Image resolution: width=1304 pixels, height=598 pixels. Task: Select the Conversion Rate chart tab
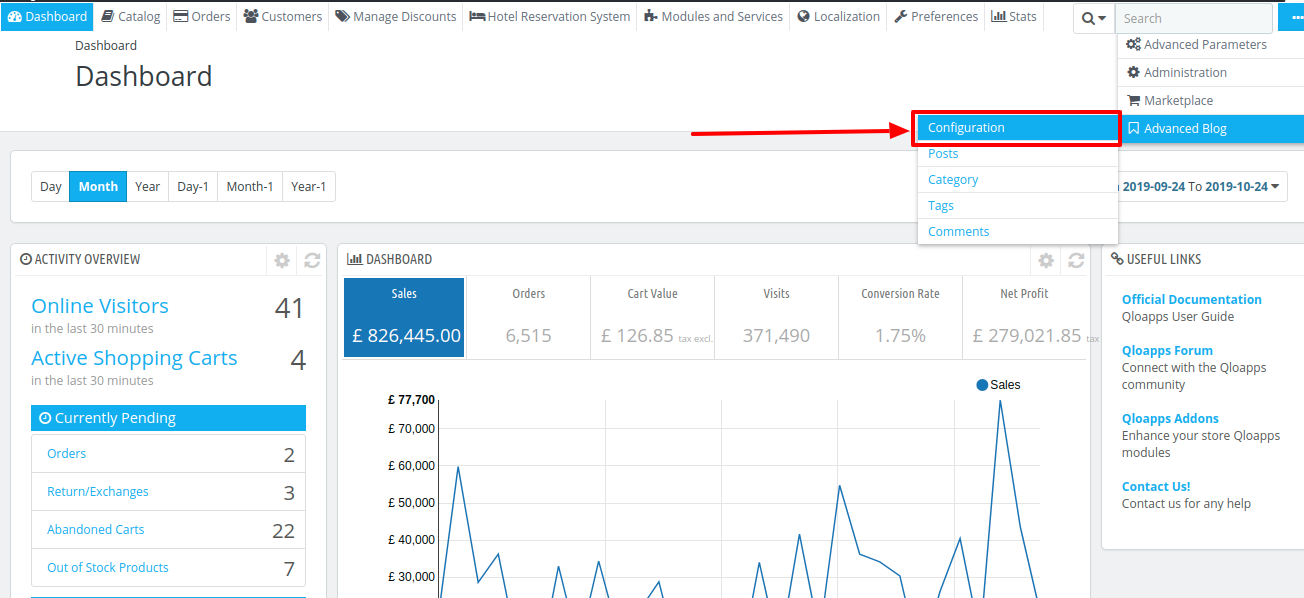(x=900, y=318)
